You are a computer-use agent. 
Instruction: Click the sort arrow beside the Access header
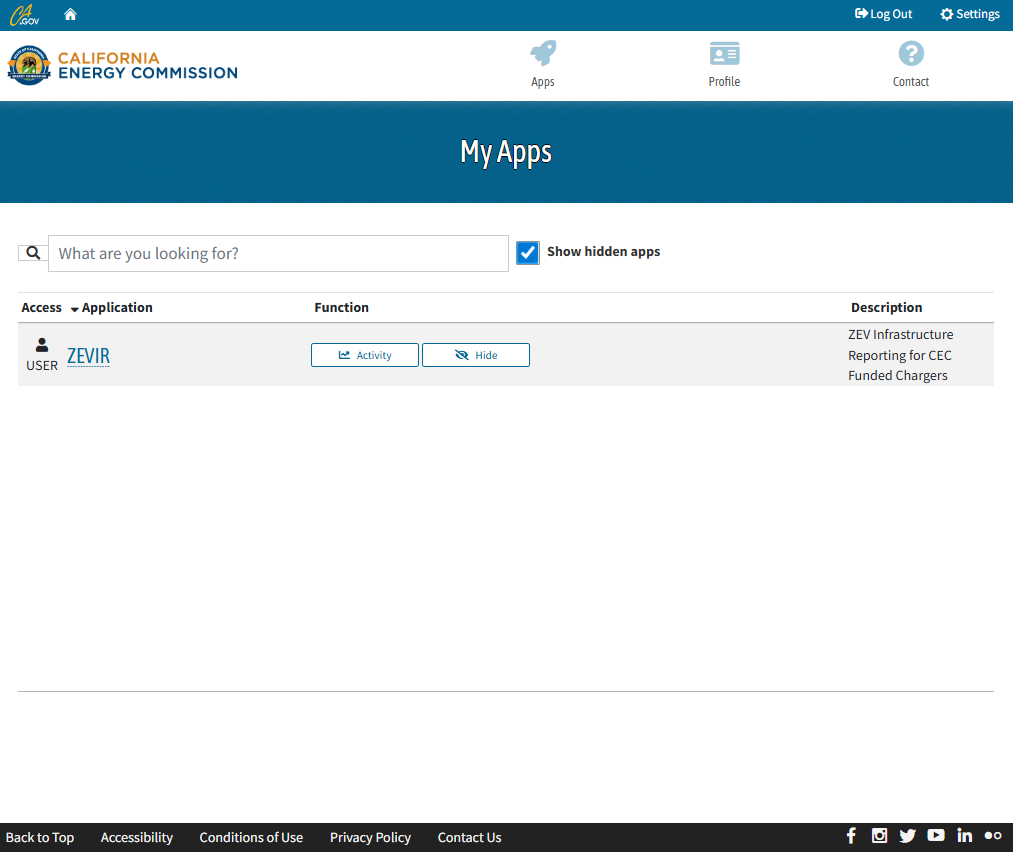click(74, 308)
